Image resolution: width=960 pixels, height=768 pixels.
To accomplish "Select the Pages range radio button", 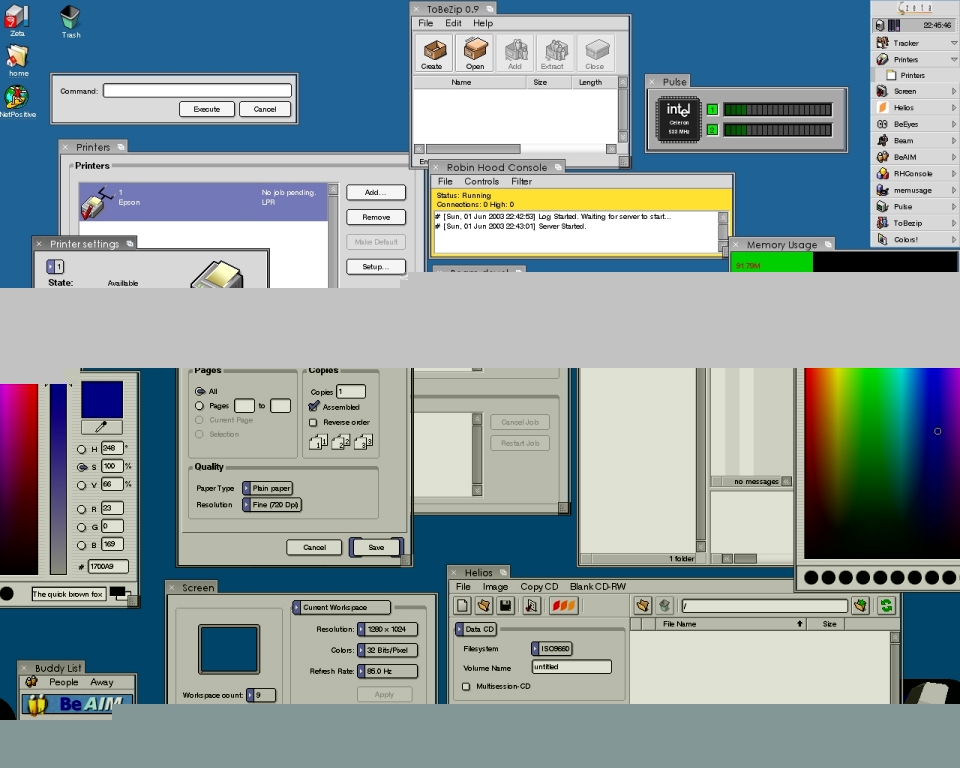I will click(200, 406).
